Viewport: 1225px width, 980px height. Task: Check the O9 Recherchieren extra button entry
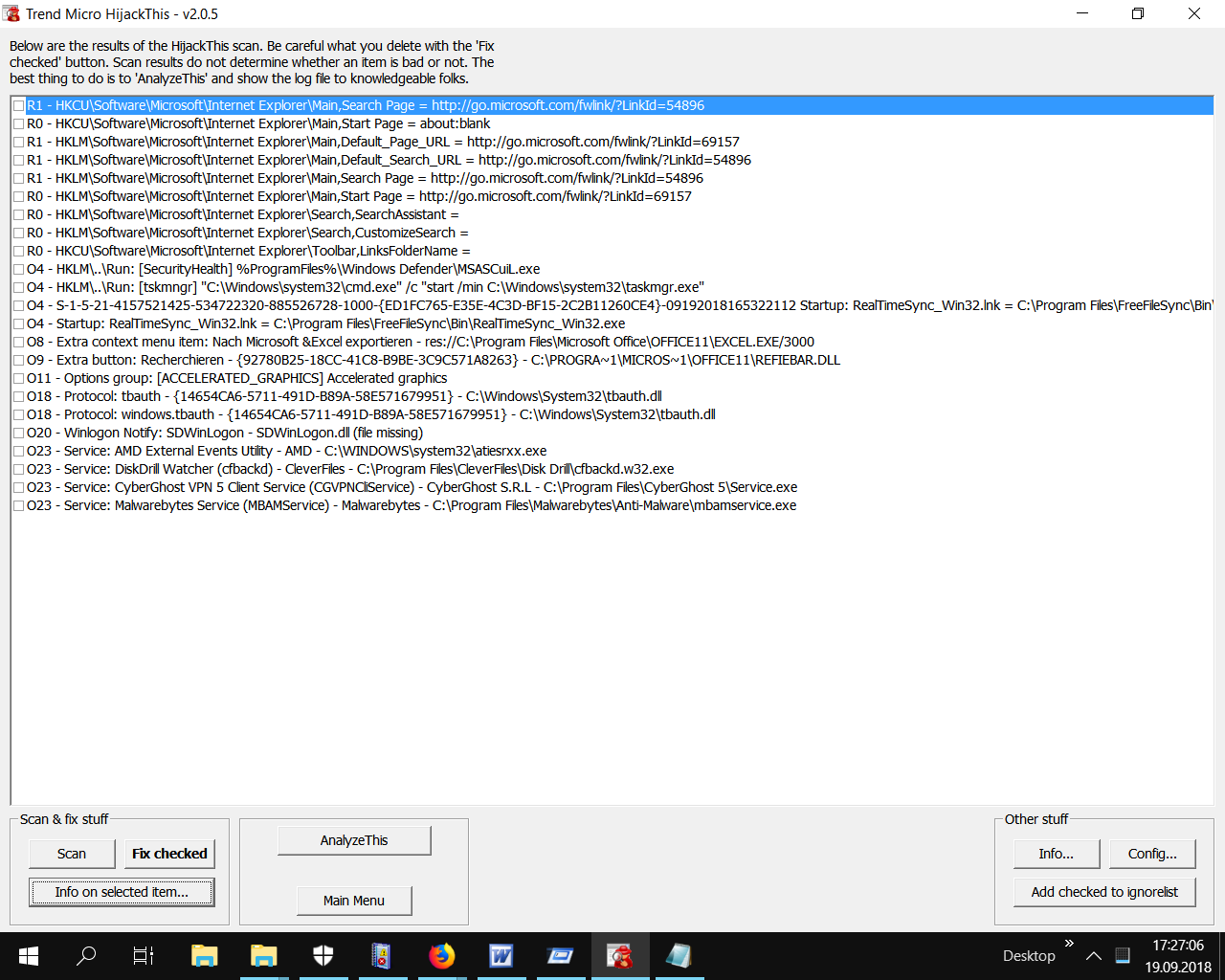pyautogui.click(x=18, y=360)
